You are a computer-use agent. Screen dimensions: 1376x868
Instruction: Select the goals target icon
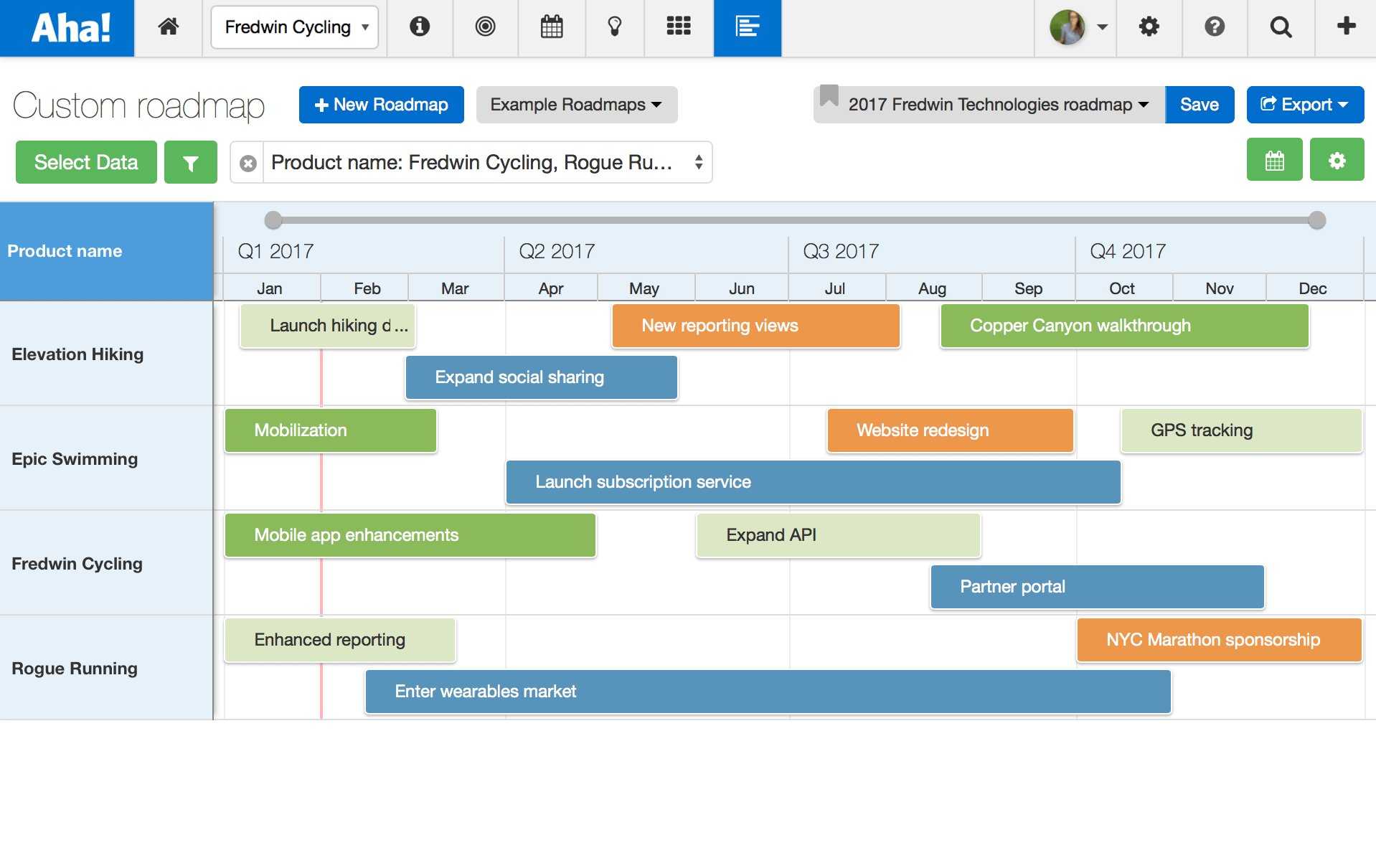[x=485, y=27]
